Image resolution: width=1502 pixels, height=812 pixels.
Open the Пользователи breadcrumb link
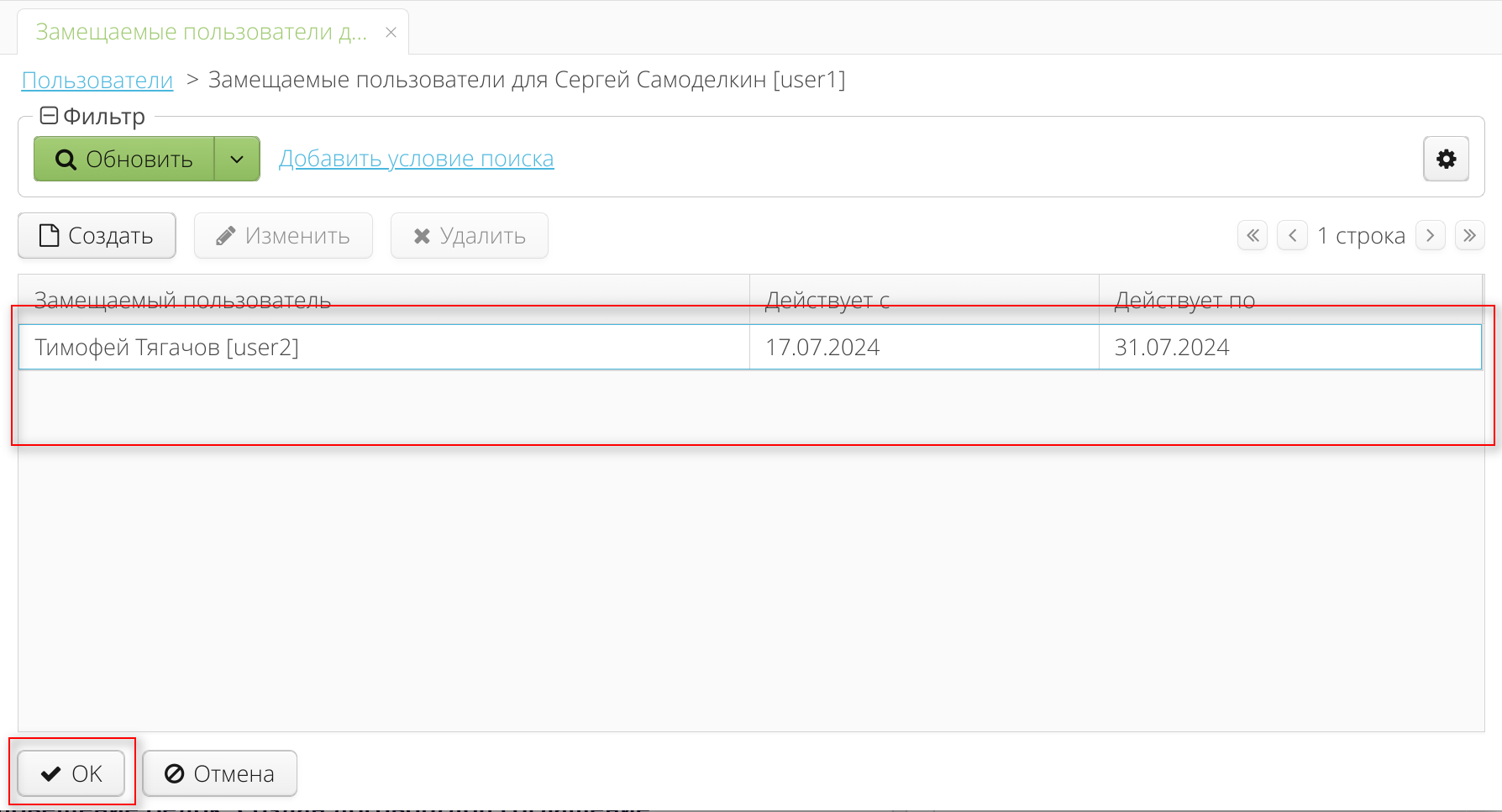coord(97,80)
